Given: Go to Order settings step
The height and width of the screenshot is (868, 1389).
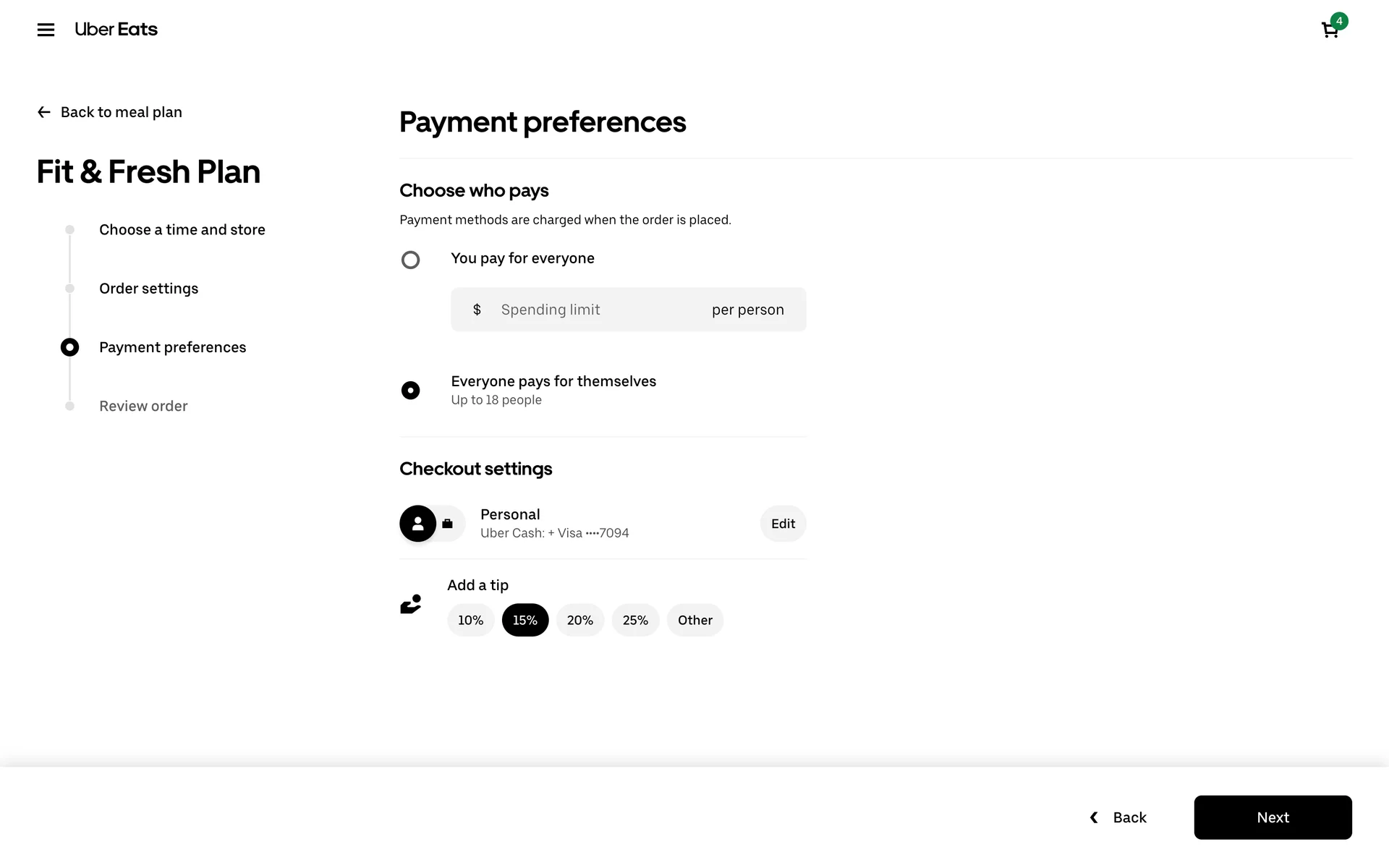Looking at the screenshot, I should point(148,289).
